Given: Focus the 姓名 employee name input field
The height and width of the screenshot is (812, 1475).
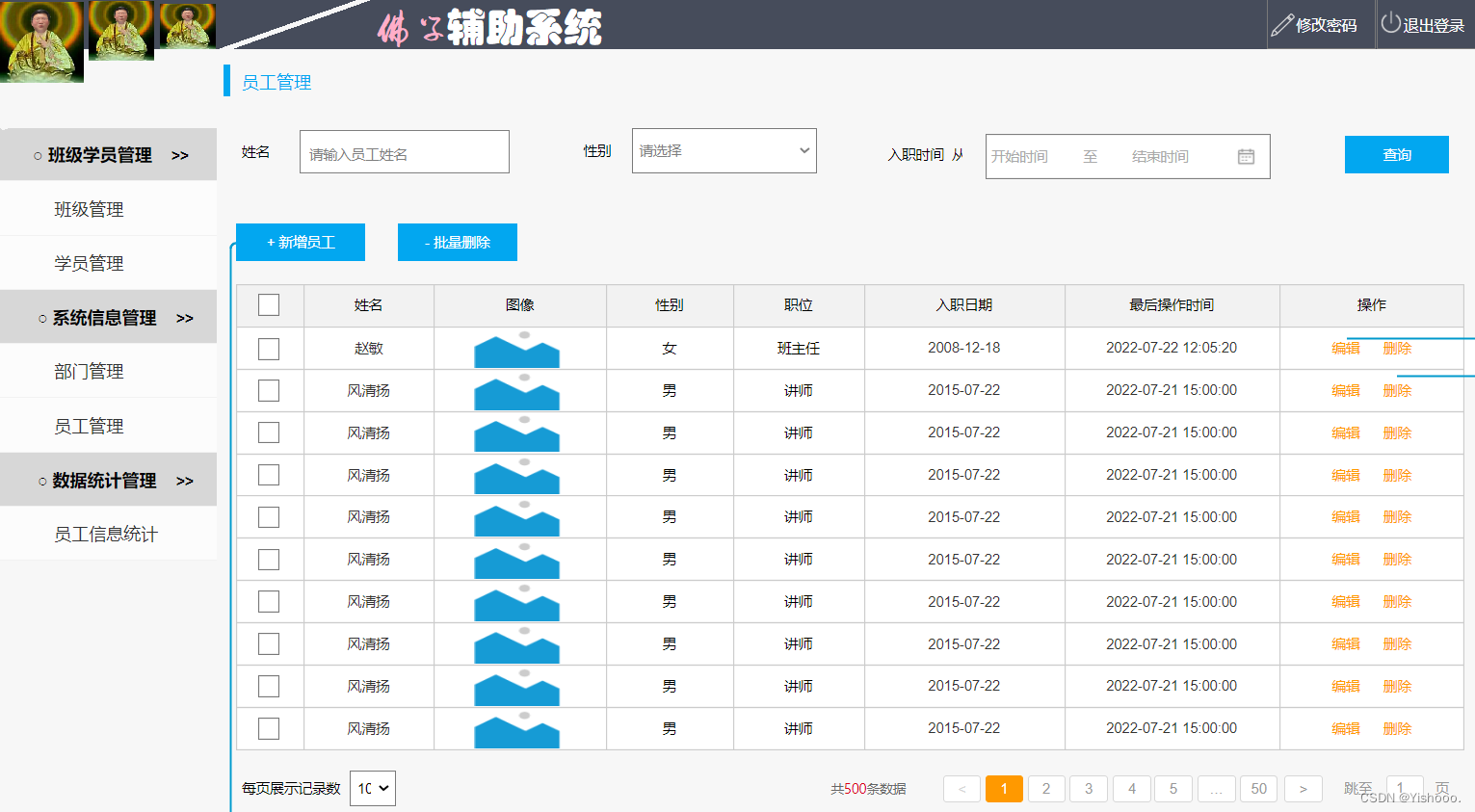Looking at the screenshot, I should 405,152.
